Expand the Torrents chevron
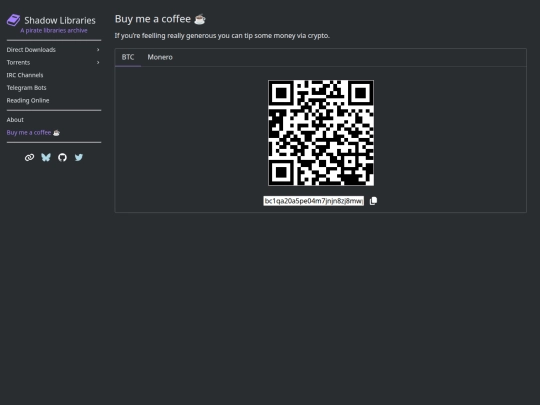Image resolution: width=540 pixels, height=405 pixels. [x=98, y=62]
